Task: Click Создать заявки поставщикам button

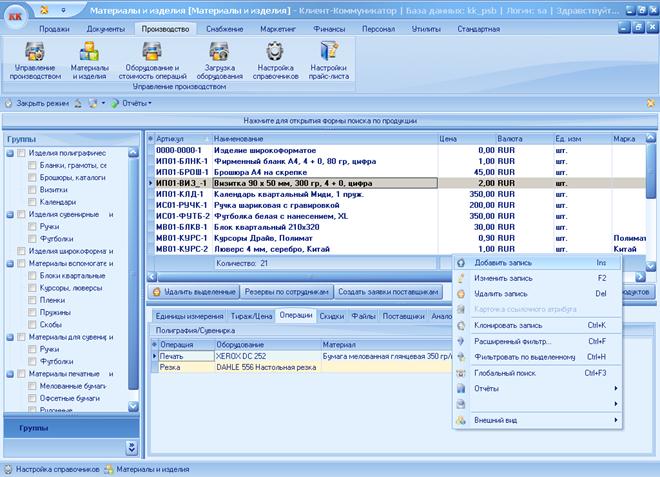Action: click(388, 292)
